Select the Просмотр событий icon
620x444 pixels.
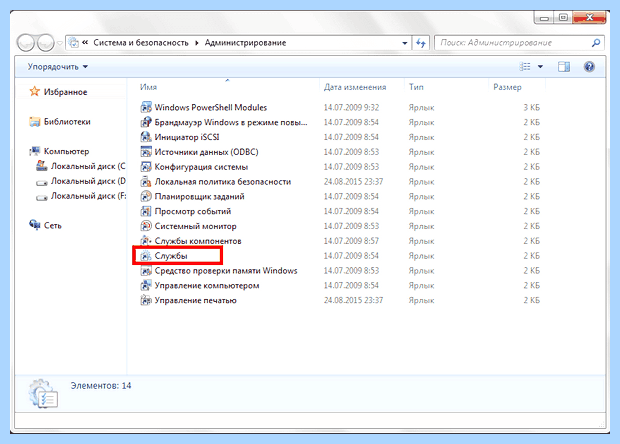coord(146,211)
